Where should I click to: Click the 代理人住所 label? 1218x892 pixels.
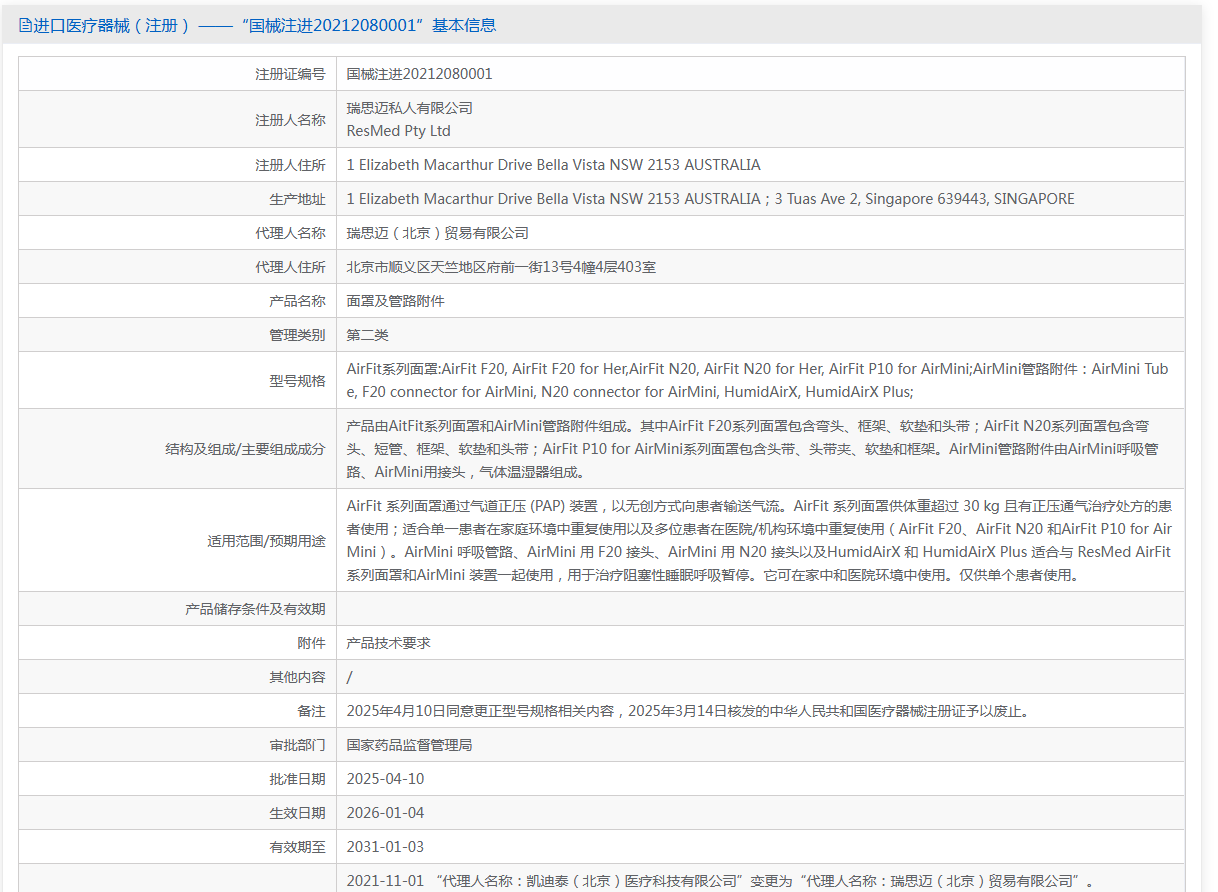pos(290,267)
